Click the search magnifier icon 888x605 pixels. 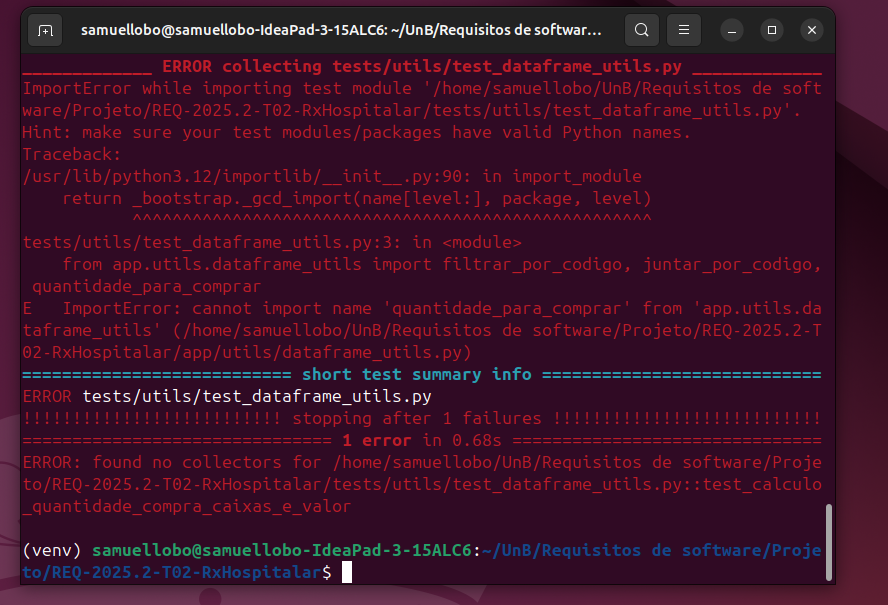point(642,30)
